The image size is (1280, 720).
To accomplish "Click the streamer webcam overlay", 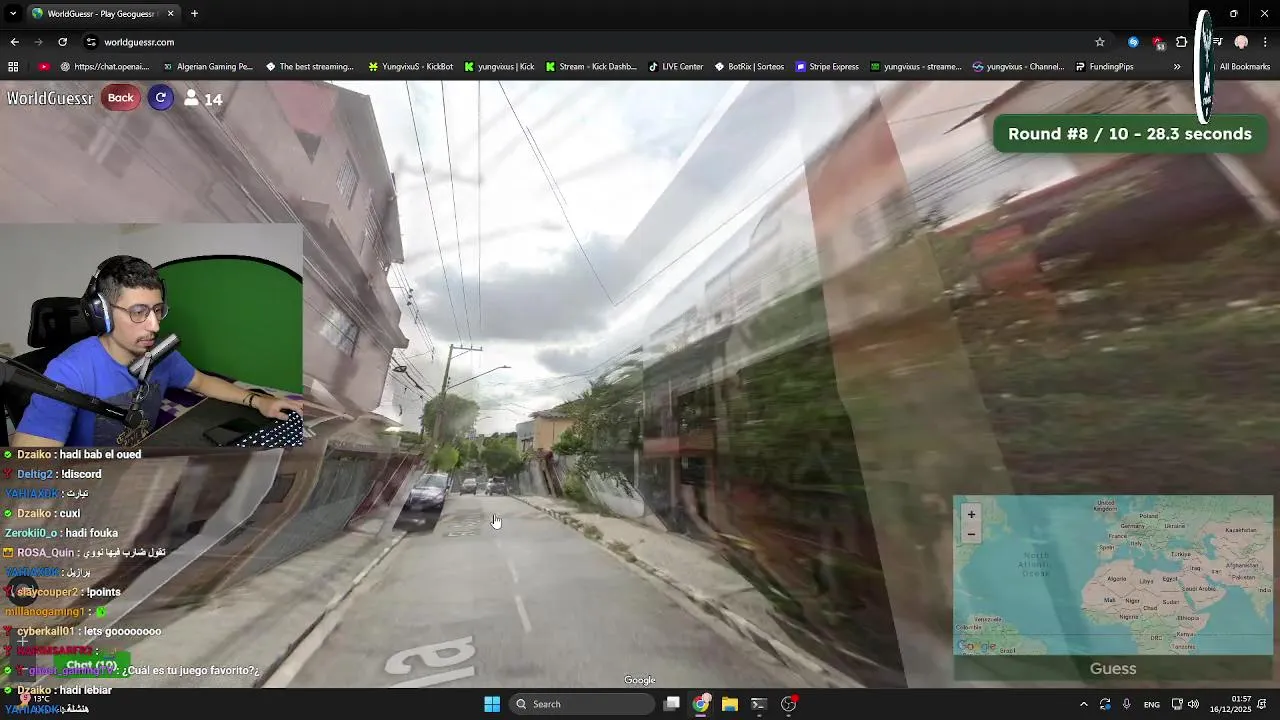I will click(x=151, y=335).
